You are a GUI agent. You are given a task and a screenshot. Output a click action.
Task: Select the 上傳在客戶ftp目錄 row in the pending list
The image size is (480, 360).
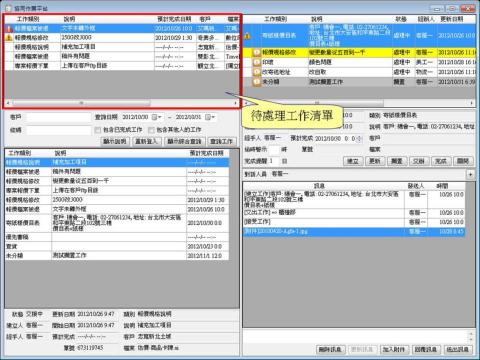click(122, 66)
